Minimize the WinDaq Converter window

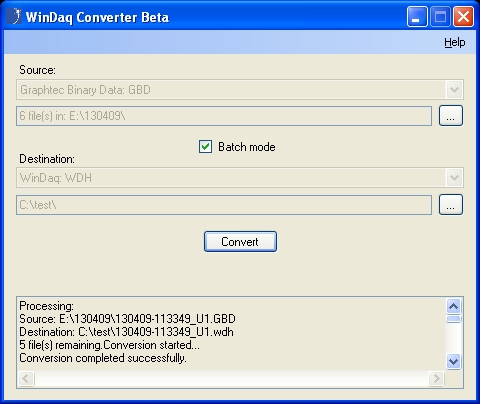(x=417, y=16)
